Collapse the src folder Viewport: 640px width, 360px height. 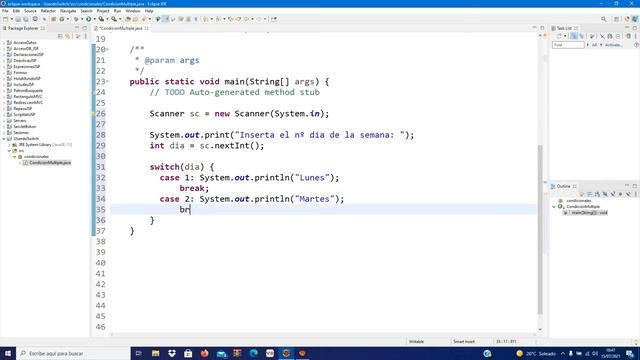tap(9, 151)
